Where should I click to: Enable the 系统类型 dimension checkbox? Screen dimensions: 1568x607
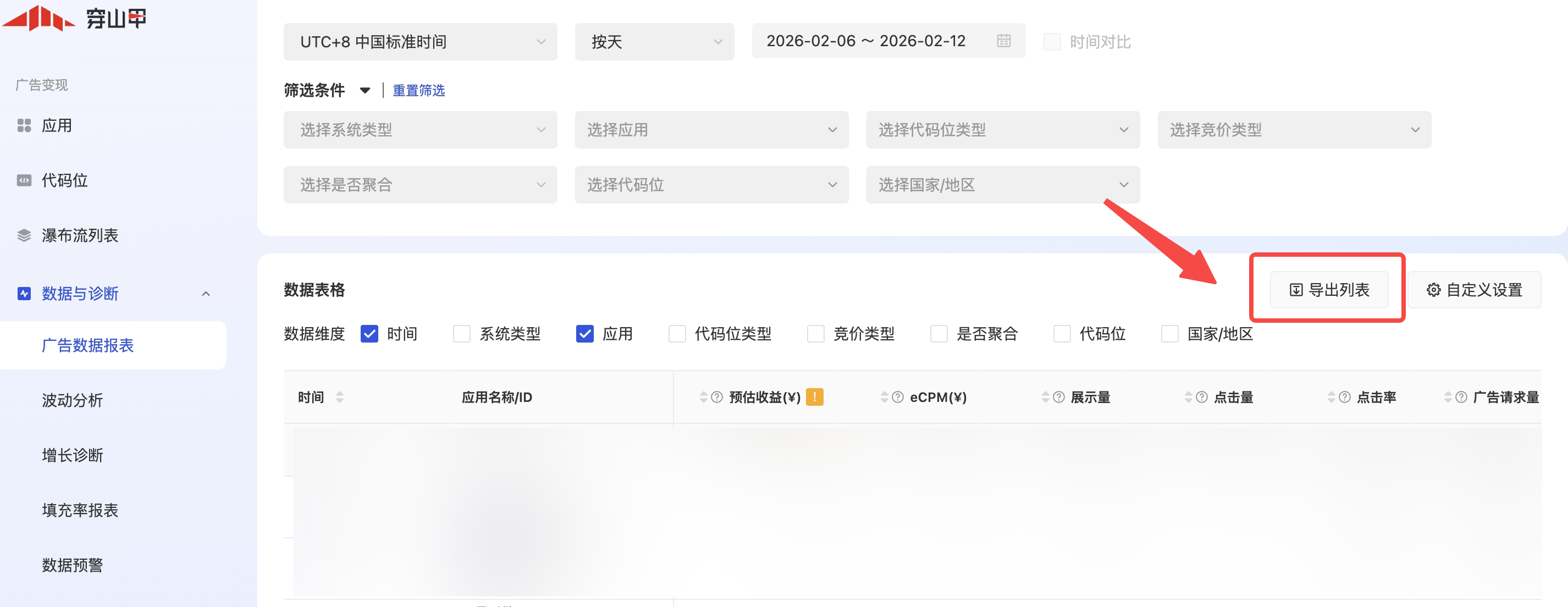coord(461,334)
